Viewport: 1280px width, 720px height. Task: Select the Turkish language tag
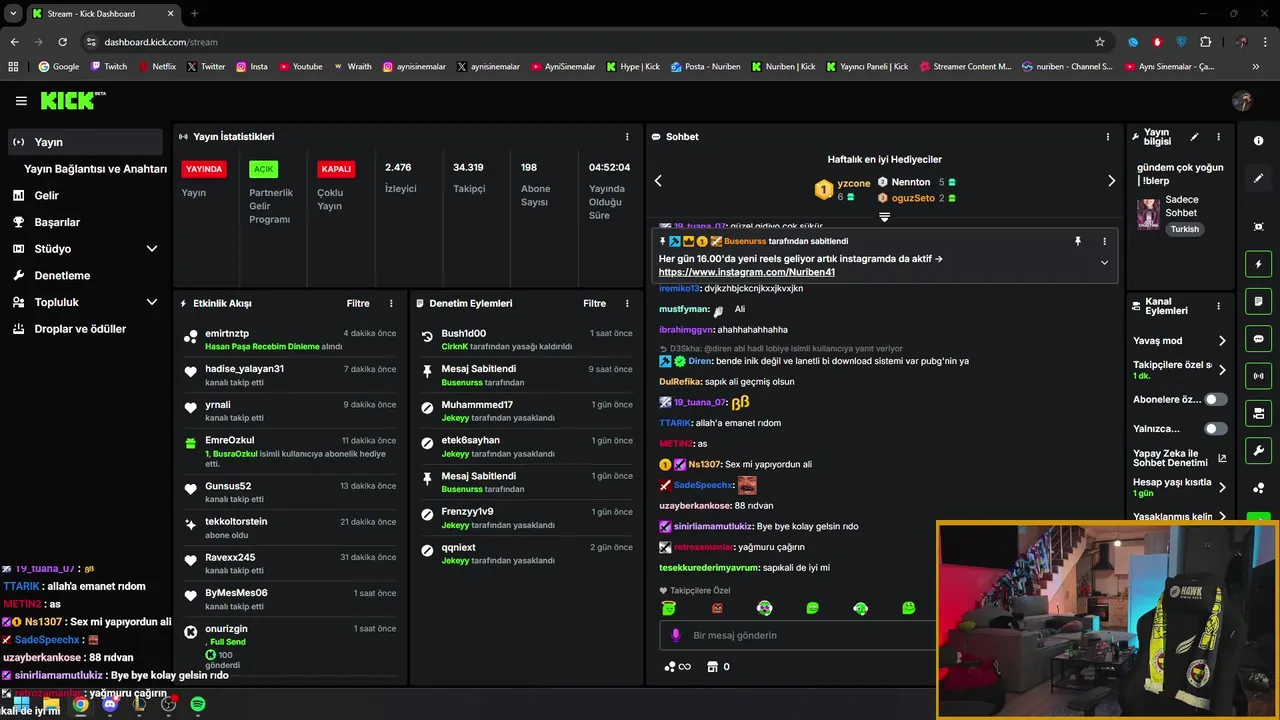(1184, 229)
